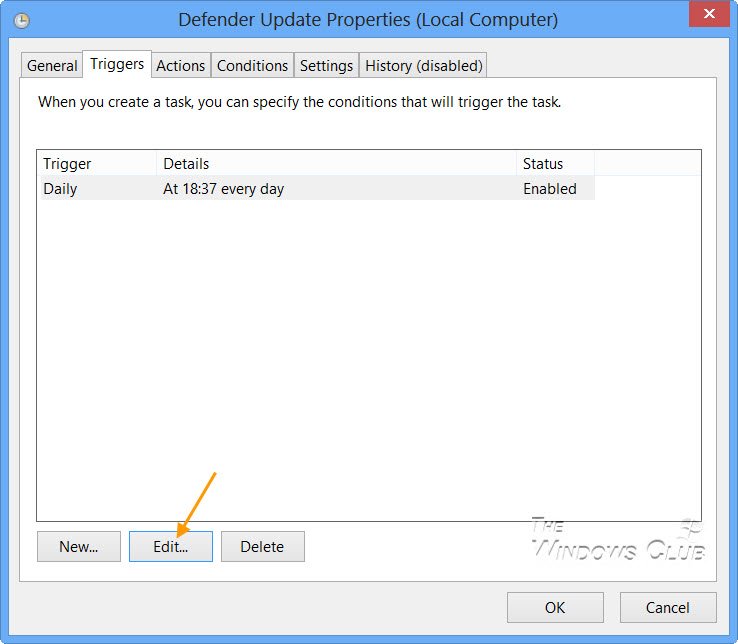Go to the Conditions tab
Image resolution: width=738 pixels, height=644 pixels.
[252, 65]
